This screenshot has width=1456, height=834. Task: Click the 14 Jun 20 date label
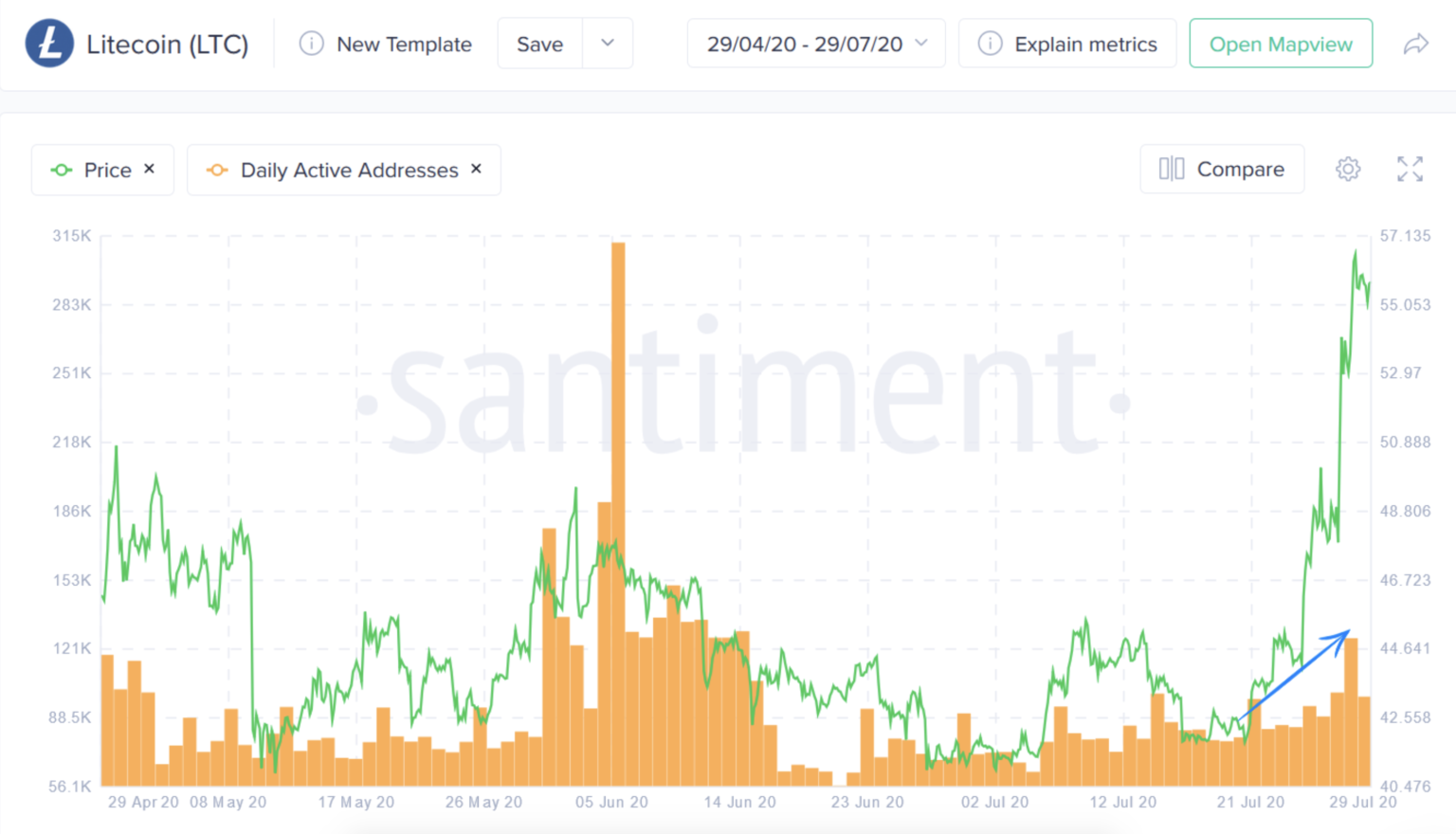[739, 802]
